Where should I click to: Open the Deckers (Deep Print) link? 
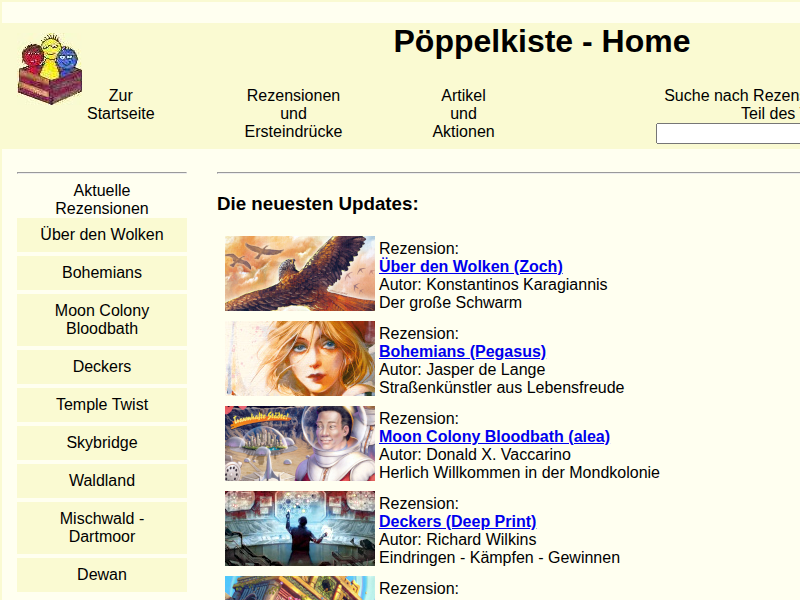coord(457,521)
